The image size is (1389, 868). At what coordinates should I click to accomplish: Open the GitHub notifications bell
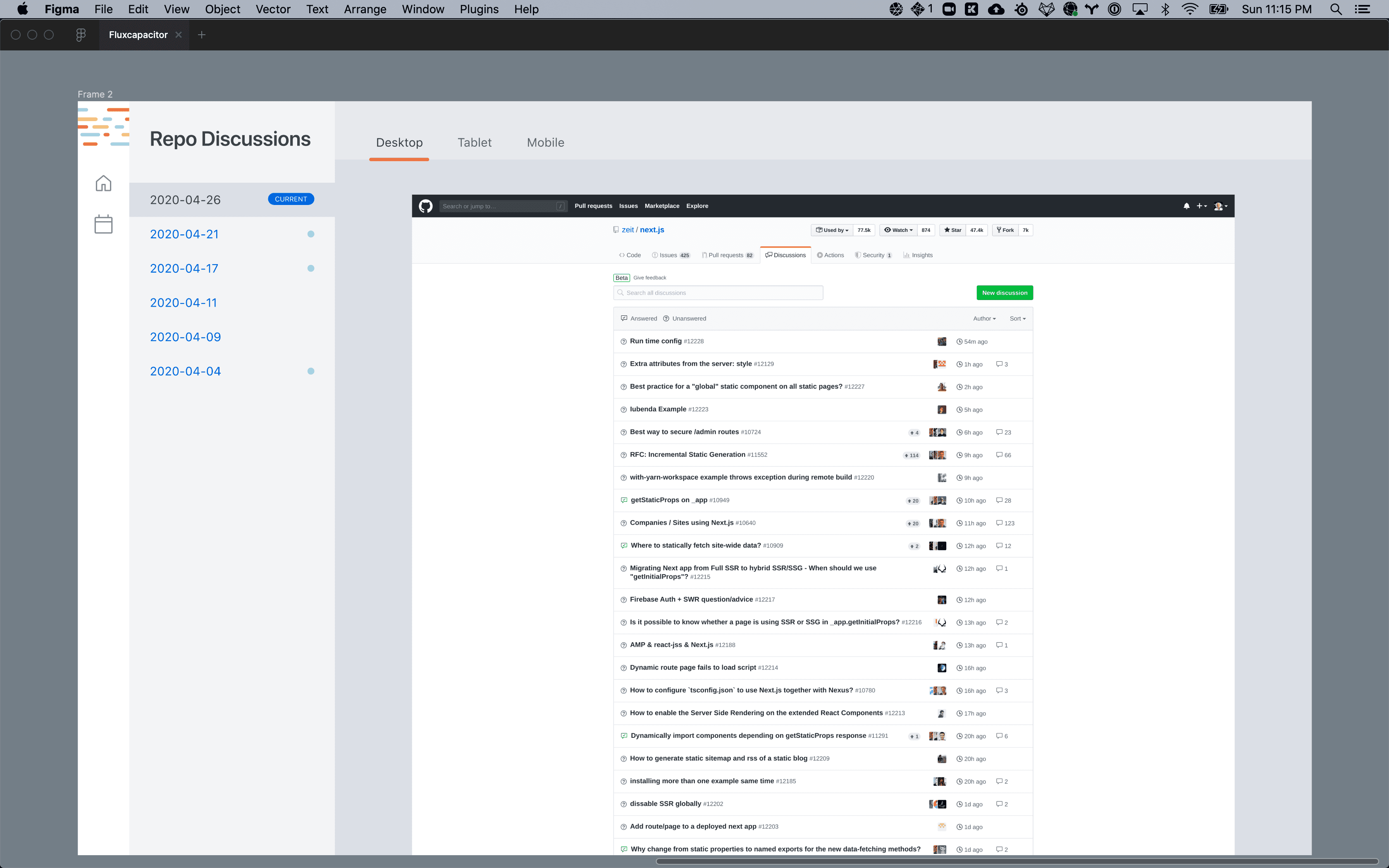(1186, 206)
